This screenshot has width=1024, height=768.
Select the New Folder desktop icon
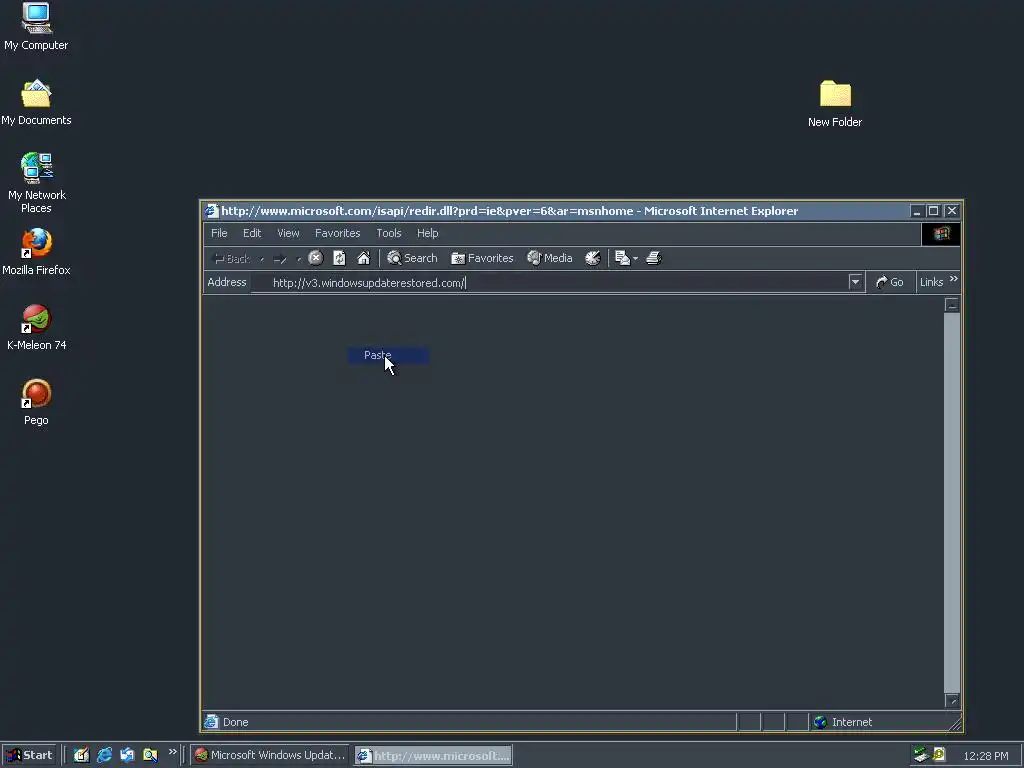835,104
